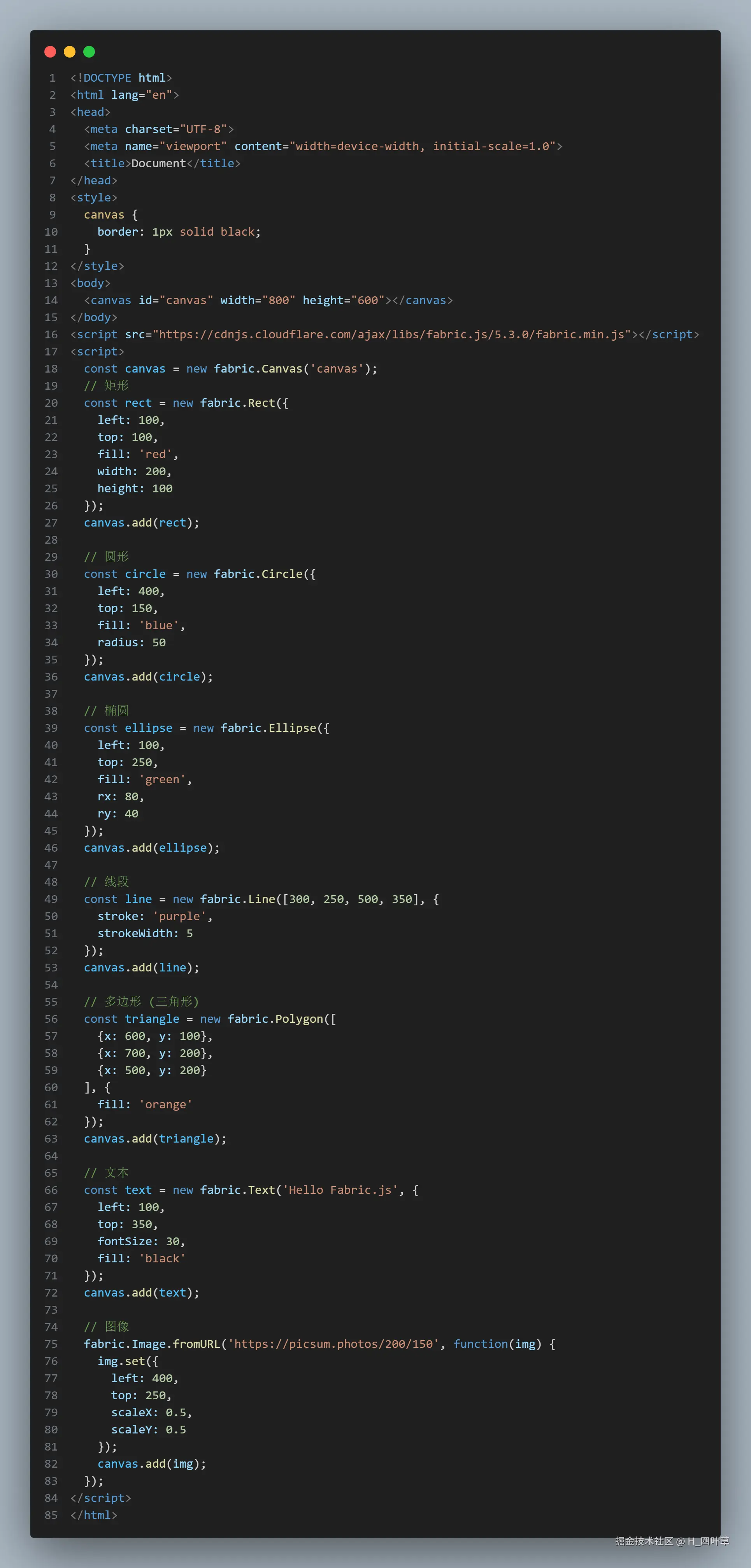Click the yellow minimize dot
Image resolution: width=751 pixels, height=1568 pixels.
[69, 52]
